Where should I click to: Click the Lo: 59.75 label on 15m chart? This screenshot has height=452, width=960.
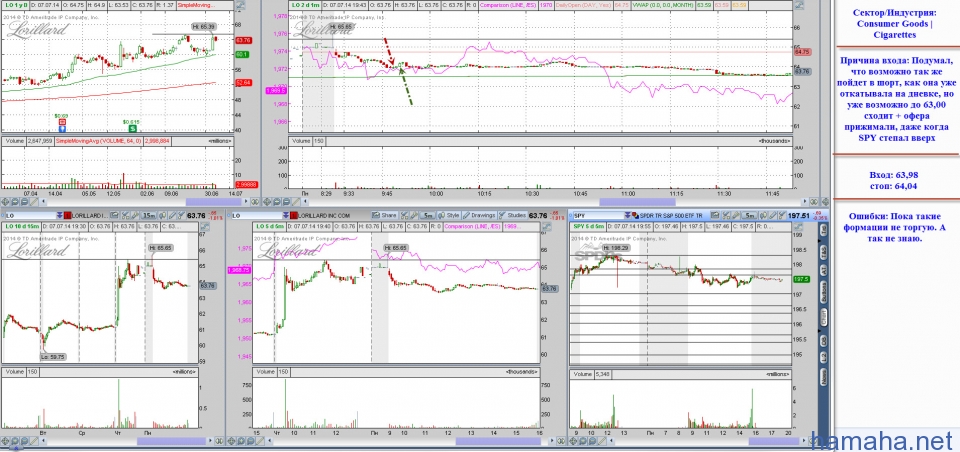tap(53, 356)
